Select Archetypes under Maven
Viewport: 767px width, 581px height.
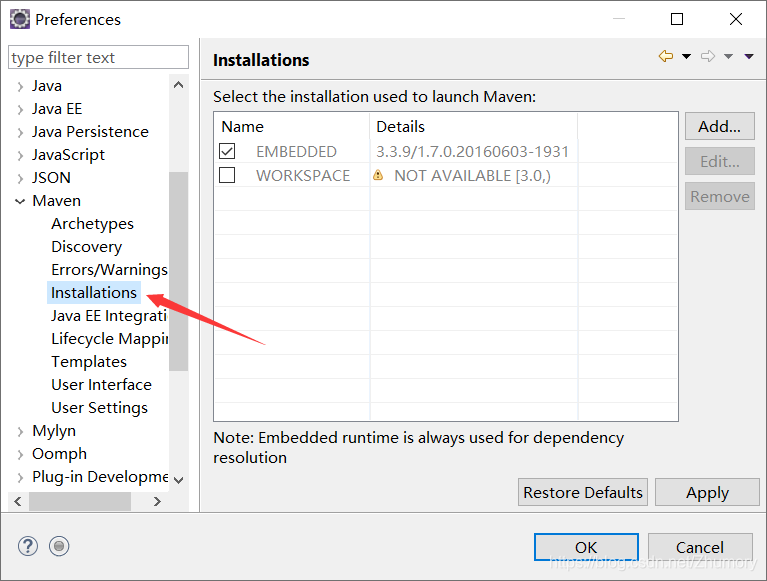(x=92, y=223)
